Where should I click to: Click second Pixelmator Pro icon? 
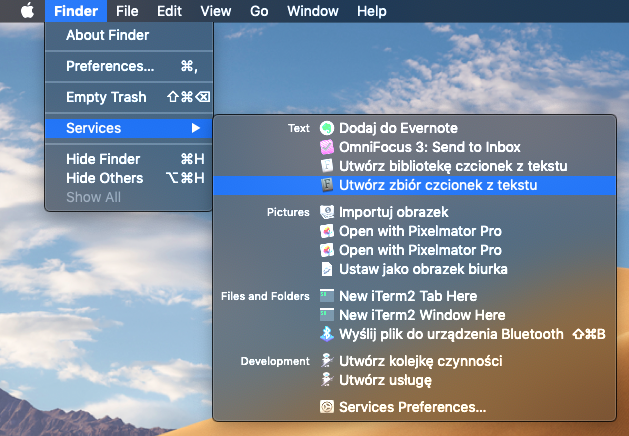point(327,250)
